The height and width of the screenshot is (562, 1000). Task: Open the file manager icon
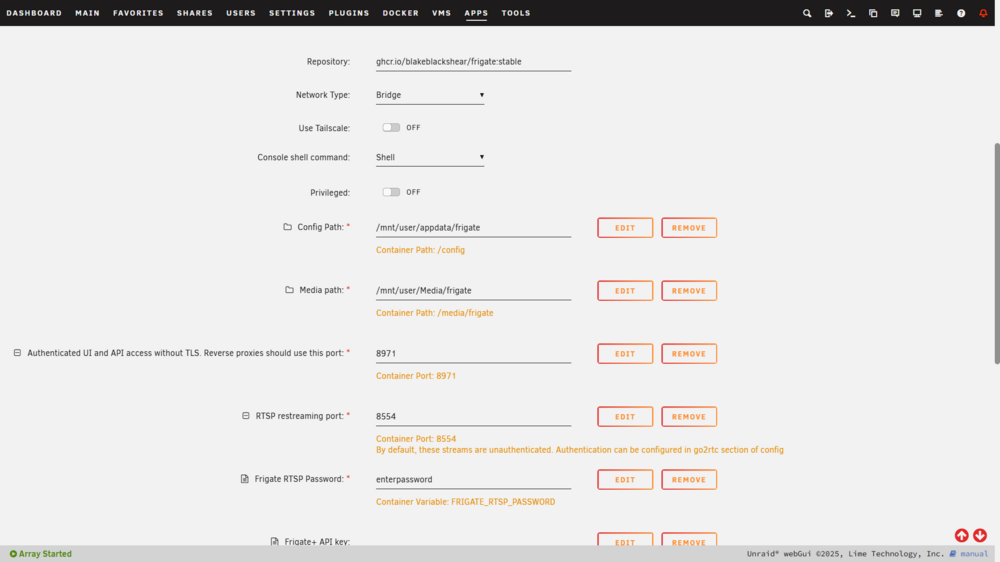point(873,13)
